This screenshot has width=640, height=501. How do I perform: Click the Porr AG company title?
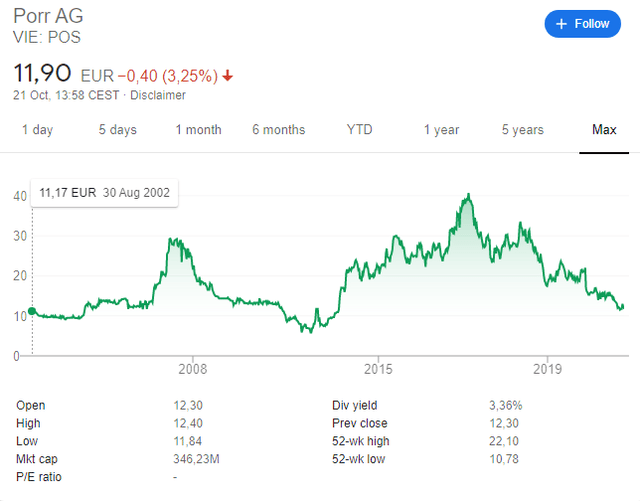[x=48, y=16]
